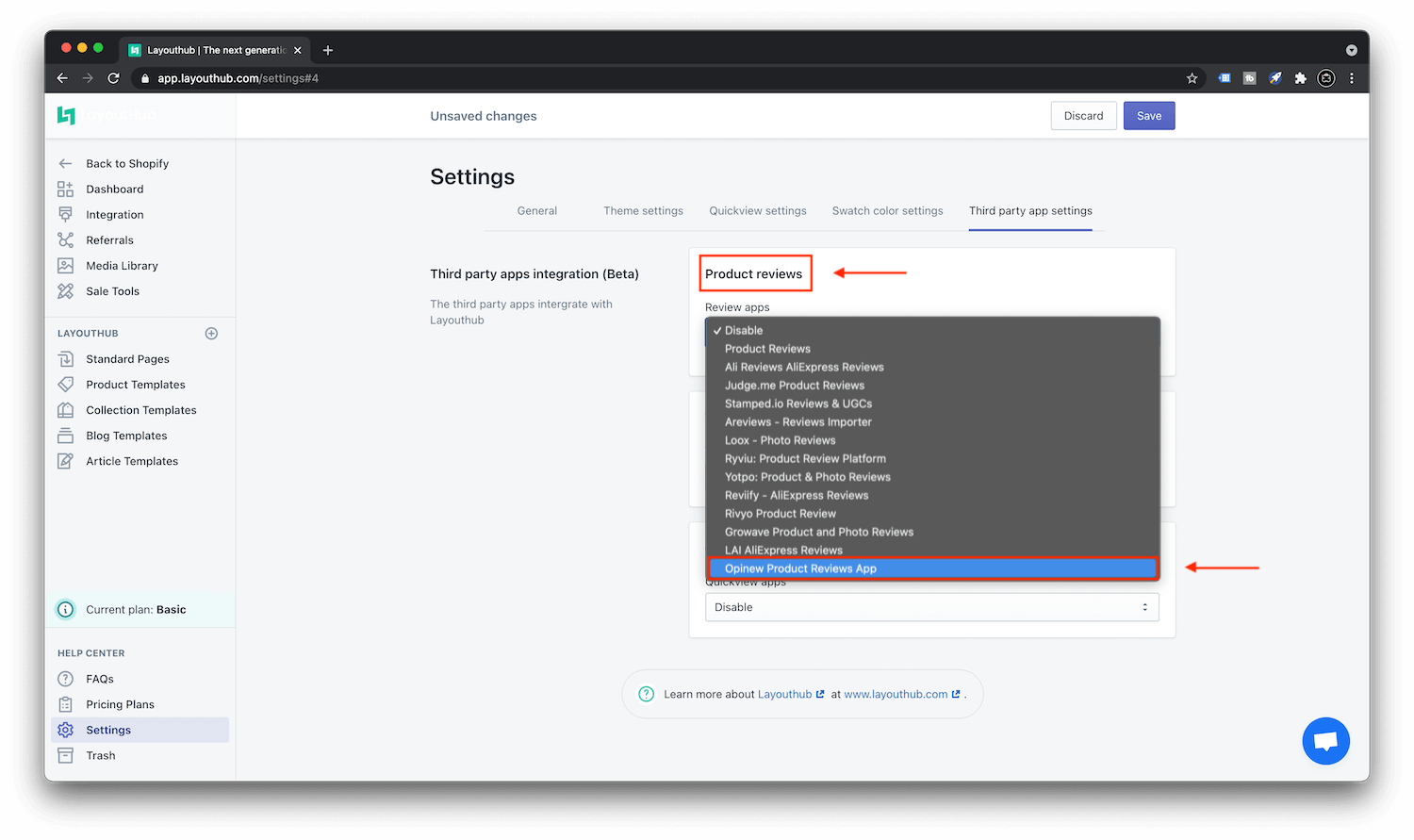Click the Trash archive icon
The width and height of the screenshot is (1414, 840).
[x=65, y=754]
